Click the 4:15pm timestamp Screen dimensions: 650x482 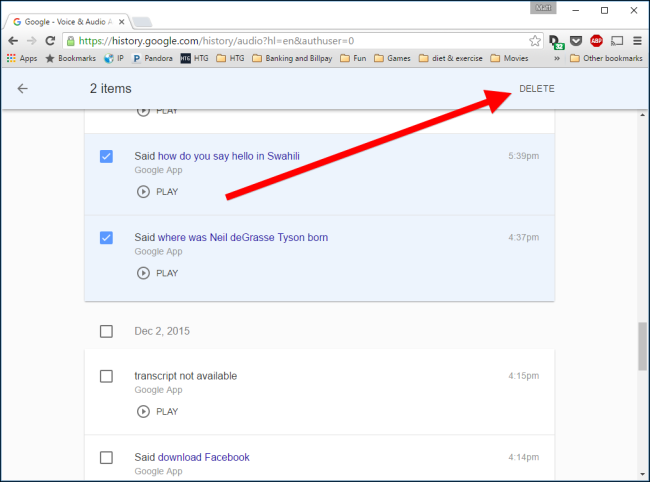pyautogui.click(x=524, y=375)
